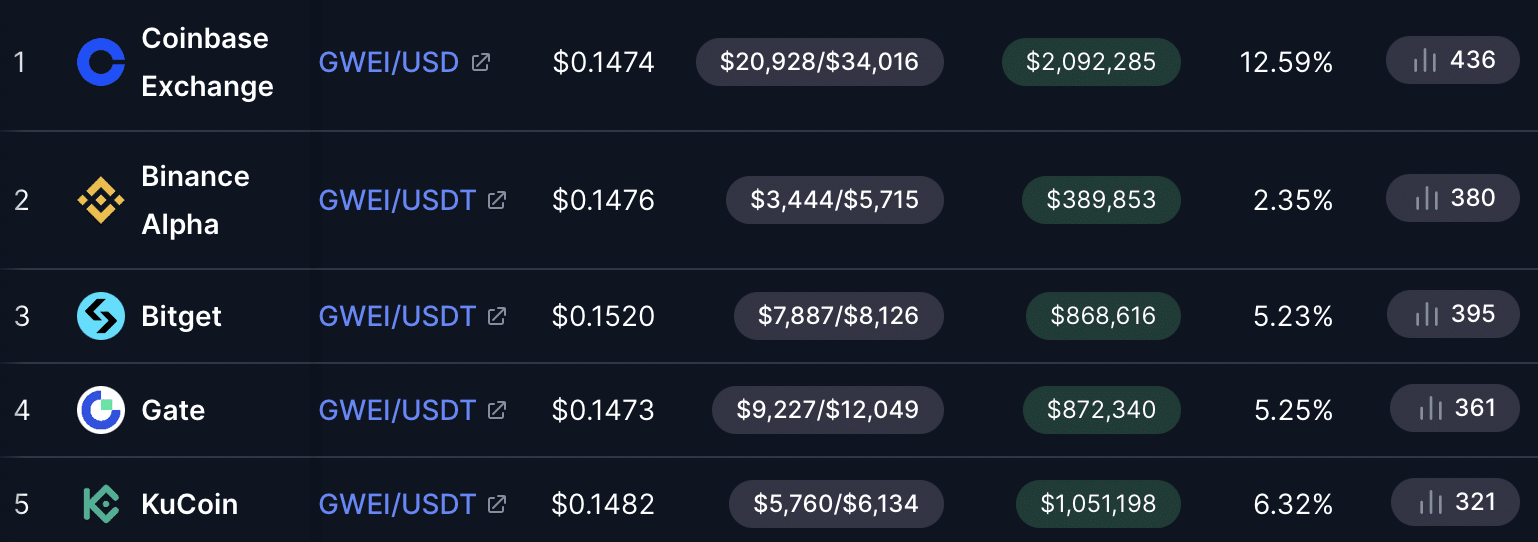Open the GWEI/USDT pair on KuCoin
The height and width of the screenshot is (542, 1538).
point(397,504)
